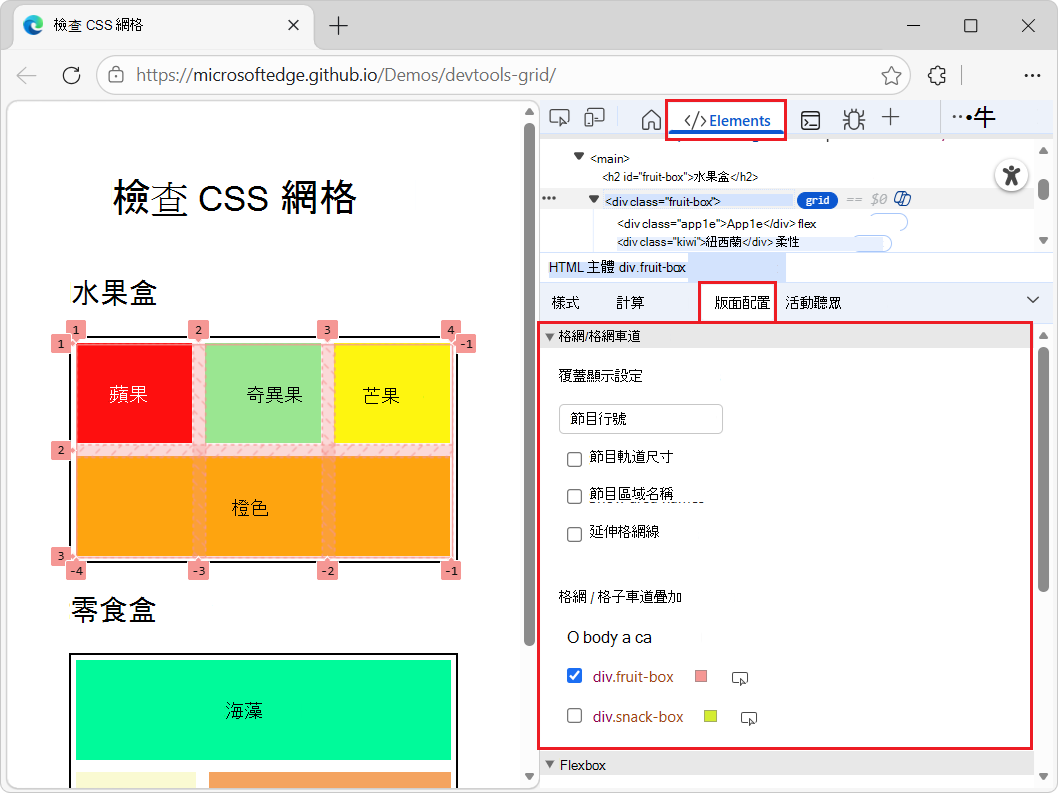The height and width of the screenshot is (793, 1058).
Task: Switch to the 計算 tab
Action: click(630, 303)
